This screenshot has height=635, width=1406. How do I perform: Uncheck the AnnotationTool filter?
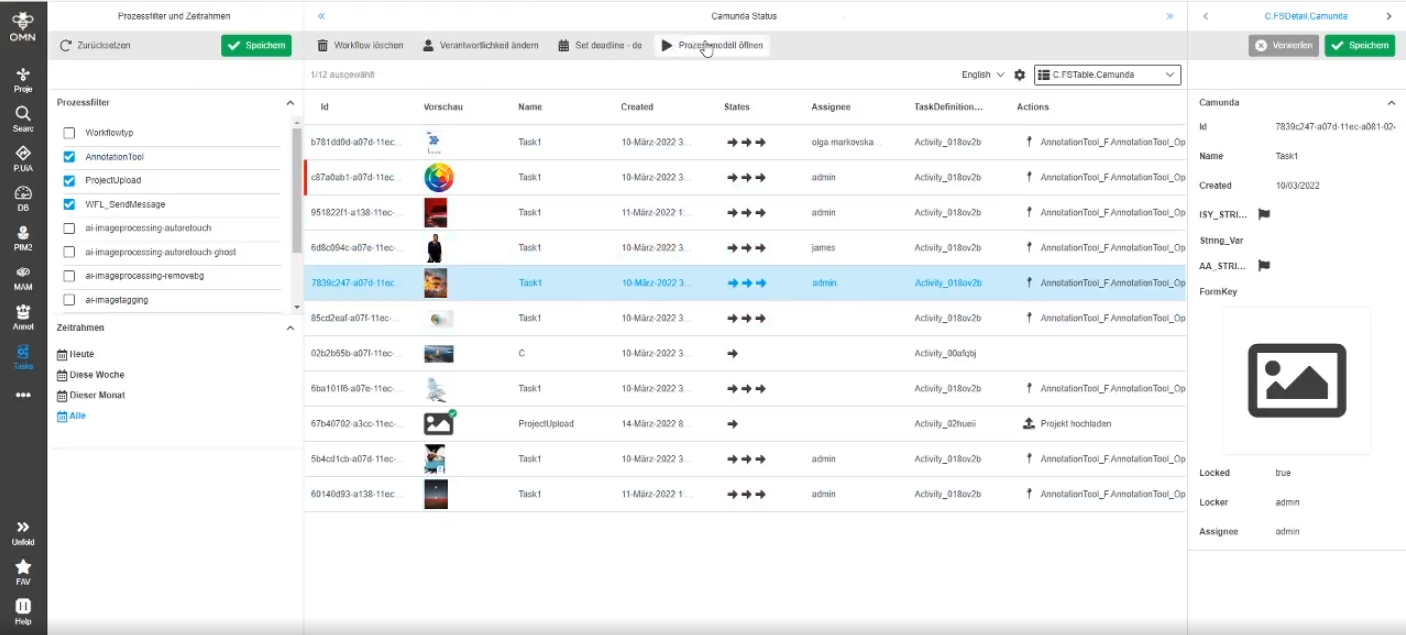coord(69,157)
